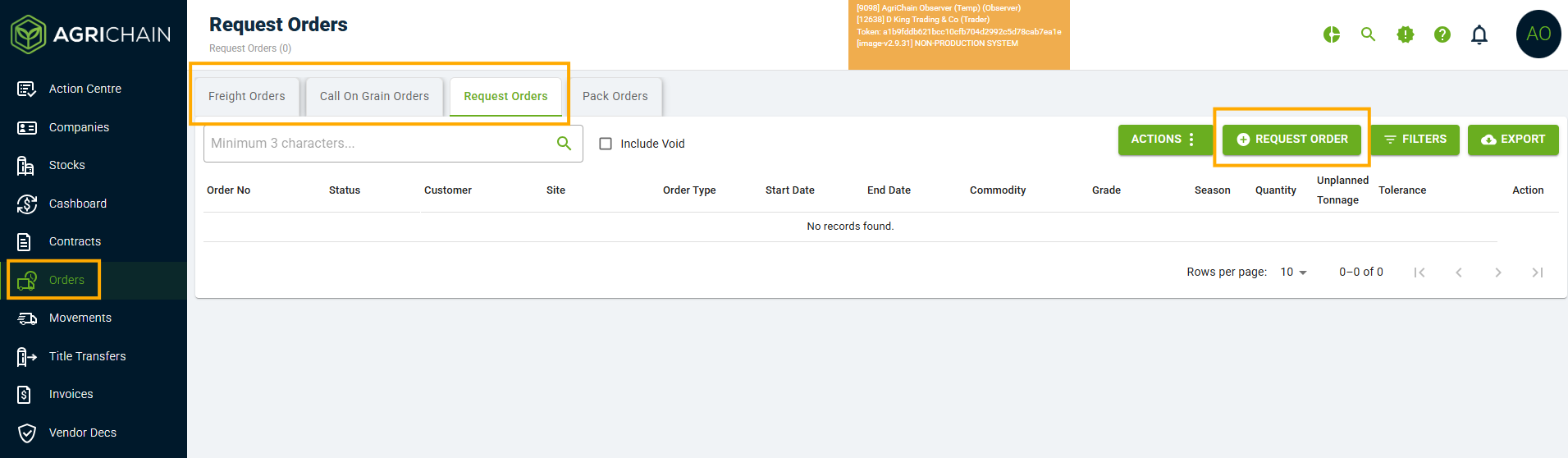
Task: Click the Movements truck icon
Action: point(27,318)
